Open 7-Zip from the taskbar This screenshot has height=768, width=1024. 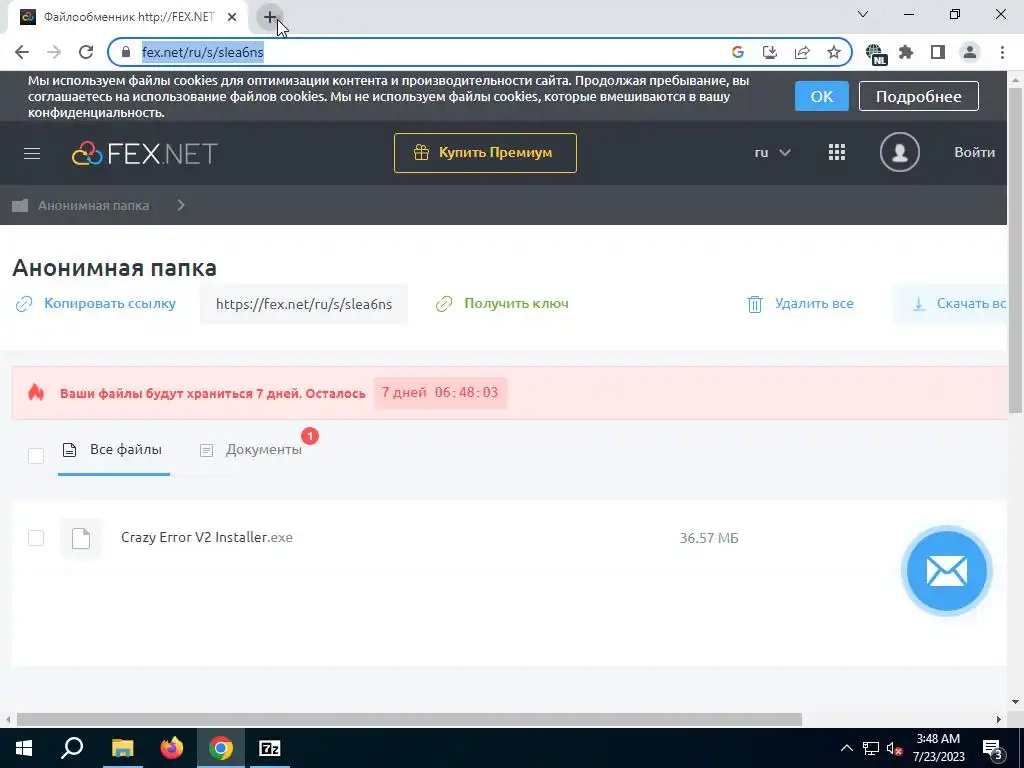pyautogui.click(x=270, y=748)
